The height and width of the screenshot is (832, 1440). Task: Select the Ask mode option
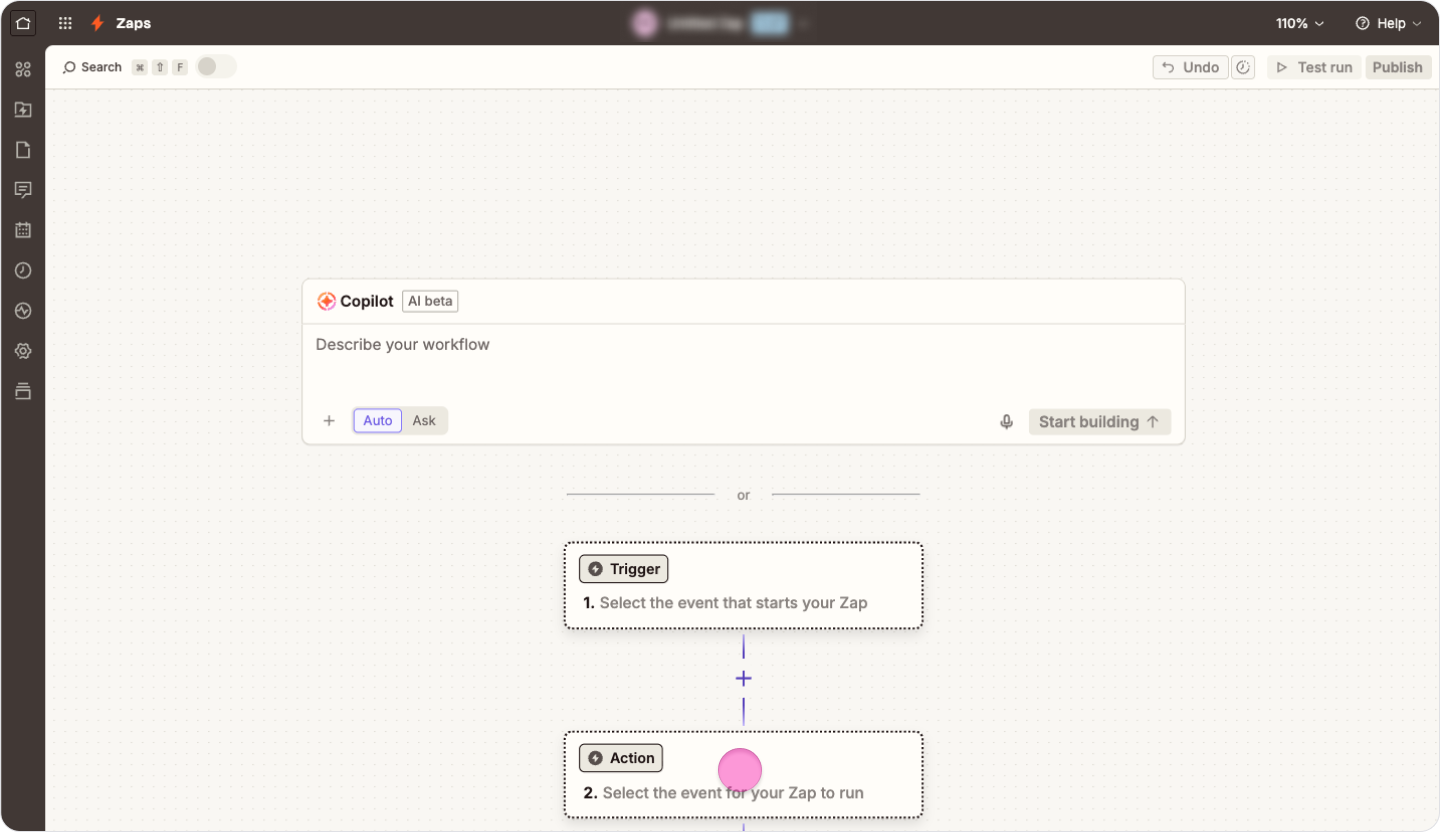[x=424, y=421]
